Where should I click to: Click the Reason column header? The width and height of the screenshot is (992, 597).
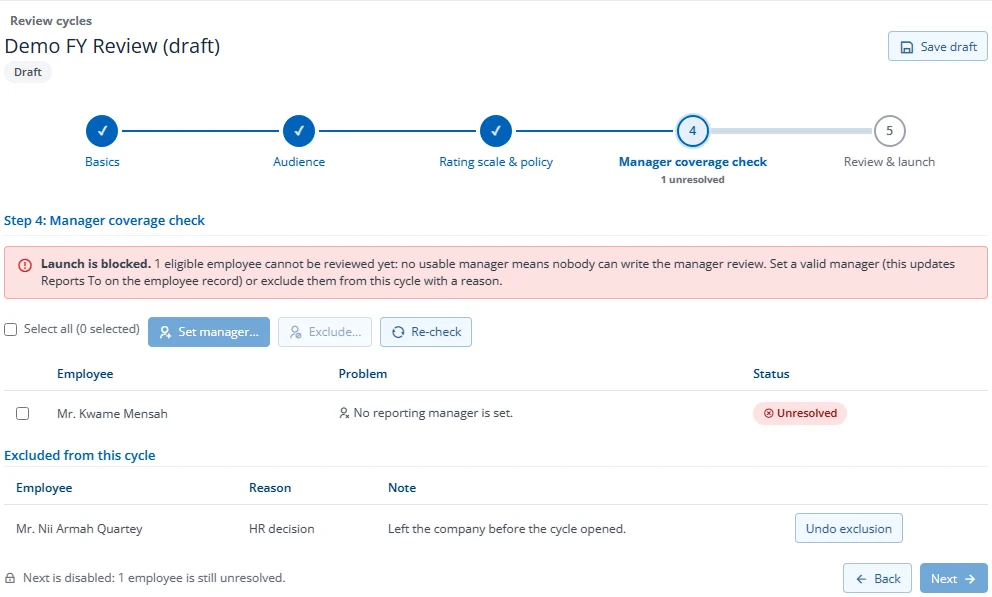270,488
